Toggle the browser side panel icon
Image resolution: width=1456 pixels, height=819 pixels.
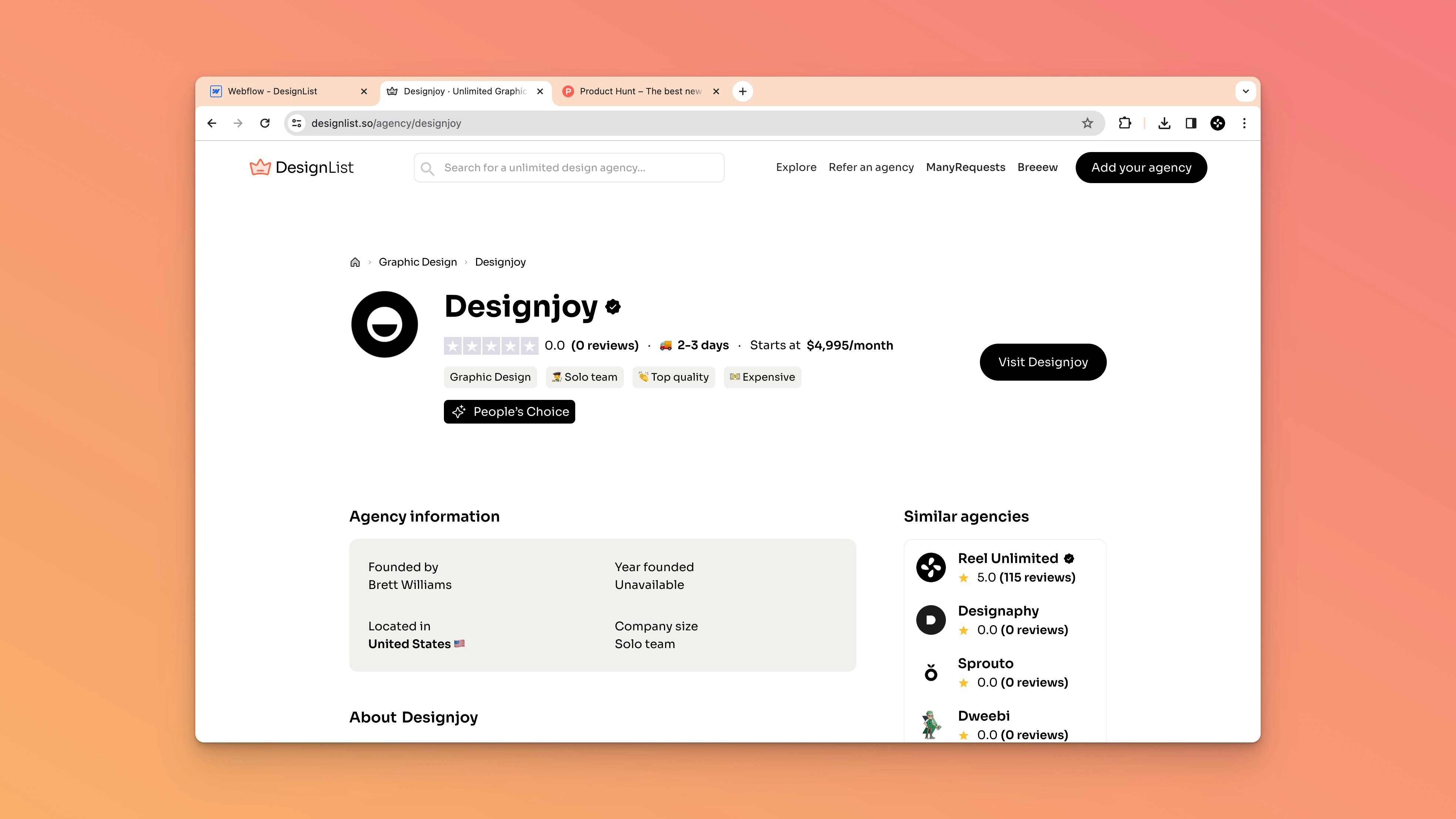point(1191,123)
